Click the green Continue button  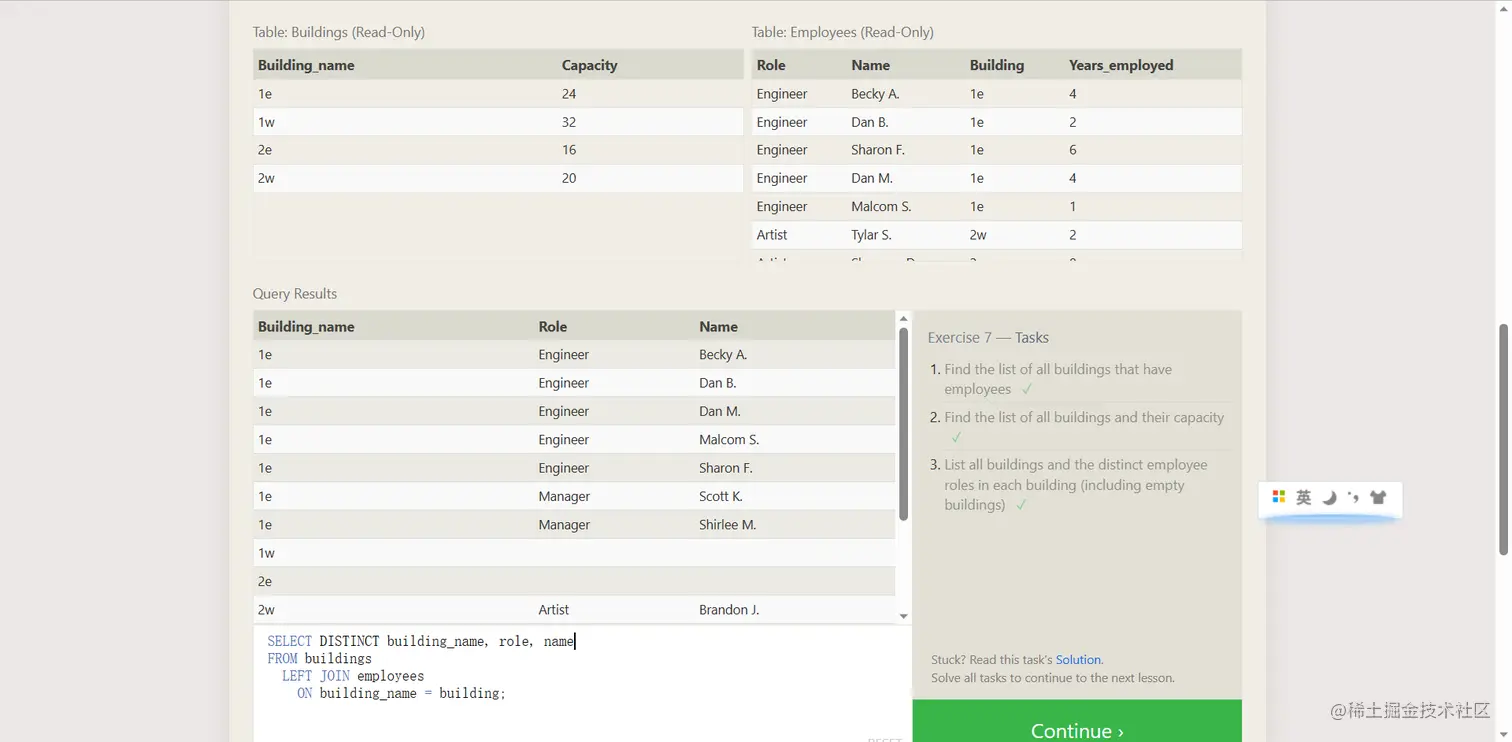(1077, 722)
